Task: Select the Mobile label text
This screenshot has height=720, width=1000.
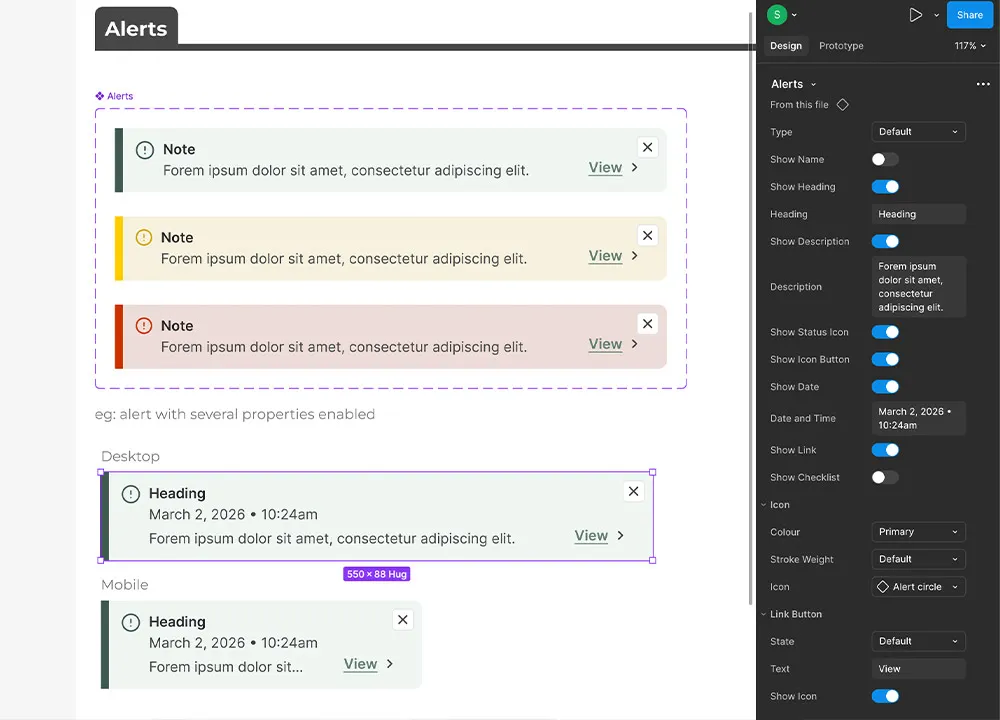Action: 125,585
